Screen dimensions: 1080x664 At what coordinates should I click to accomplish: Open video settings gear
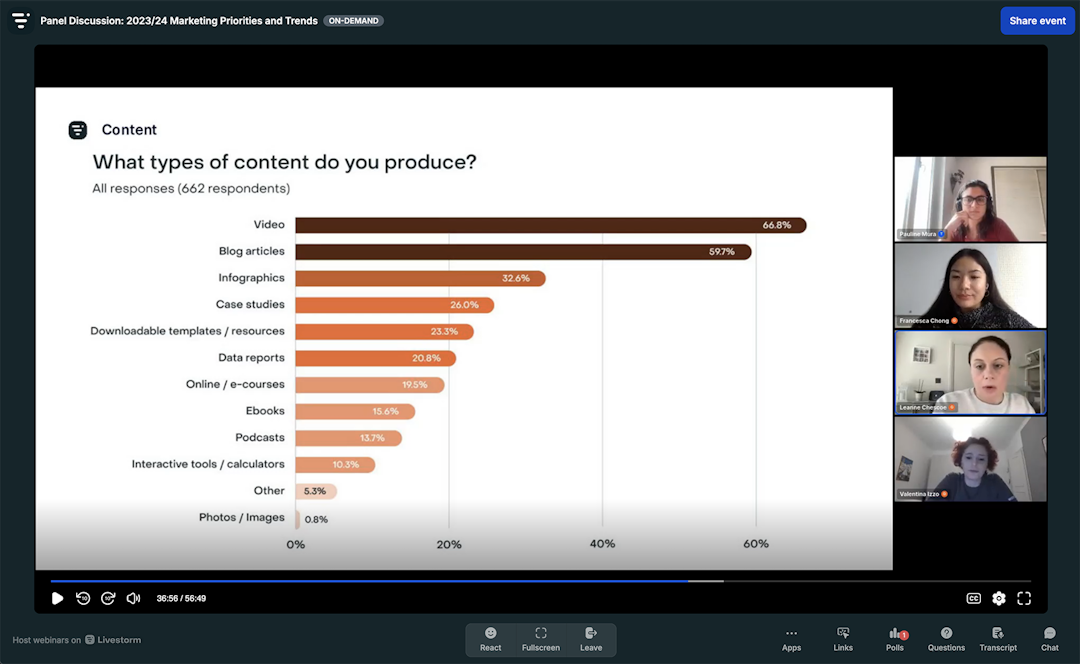click(x=999, y=599)
